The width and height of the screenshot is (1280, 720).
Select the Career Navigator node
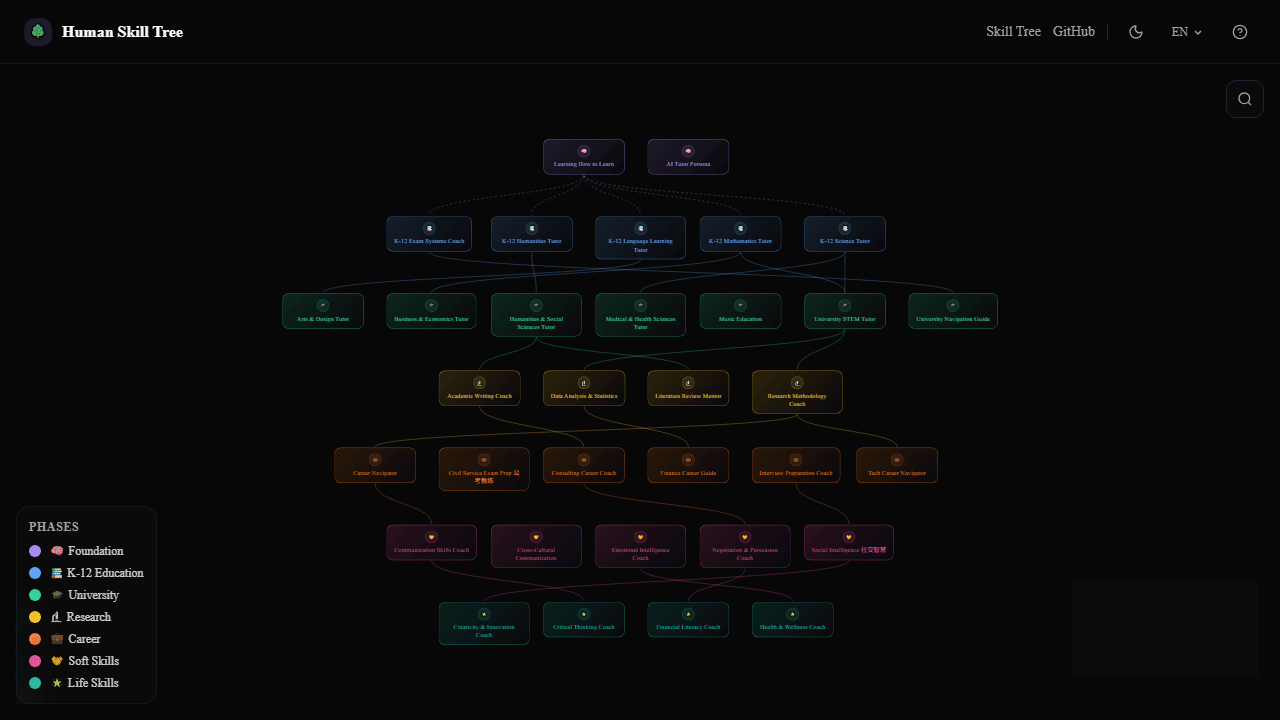coord(375,465)
